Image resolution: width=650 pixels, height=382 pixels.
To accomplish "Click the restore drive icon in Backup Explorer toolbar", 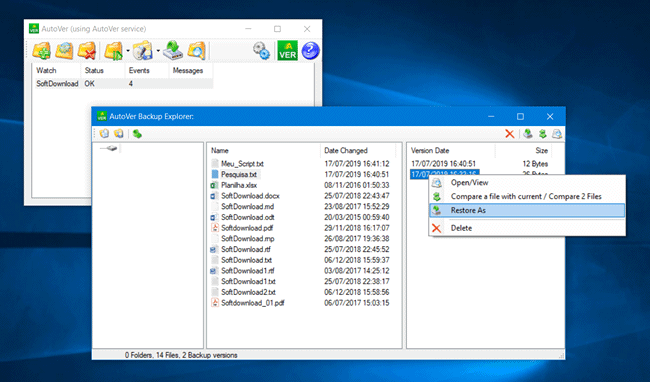I will pyautogui.click(x=528, y=134).
